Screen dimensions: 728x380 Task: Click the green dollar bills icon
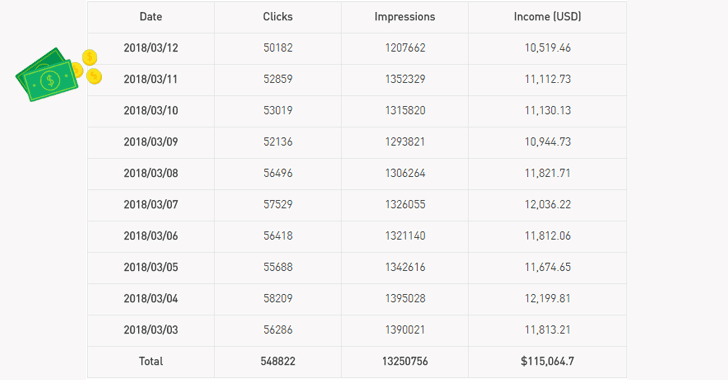[x=46, y=74]
